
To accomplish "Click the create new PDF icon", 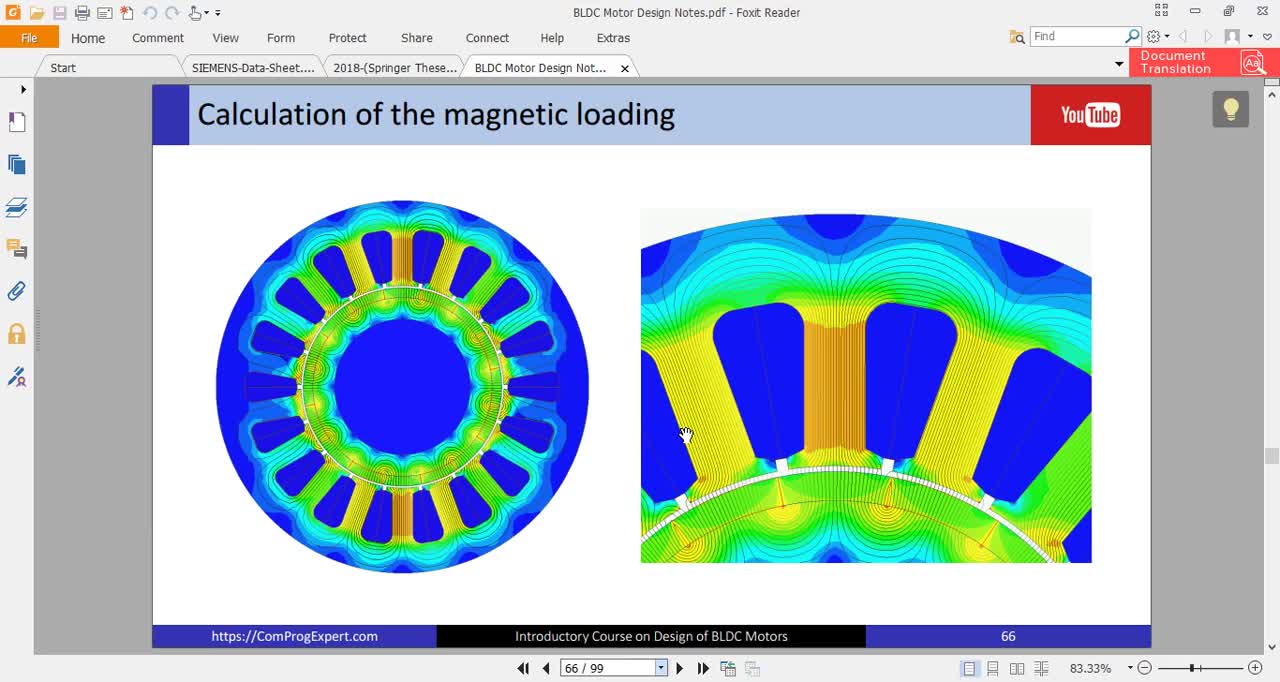I will coord(127,13).
